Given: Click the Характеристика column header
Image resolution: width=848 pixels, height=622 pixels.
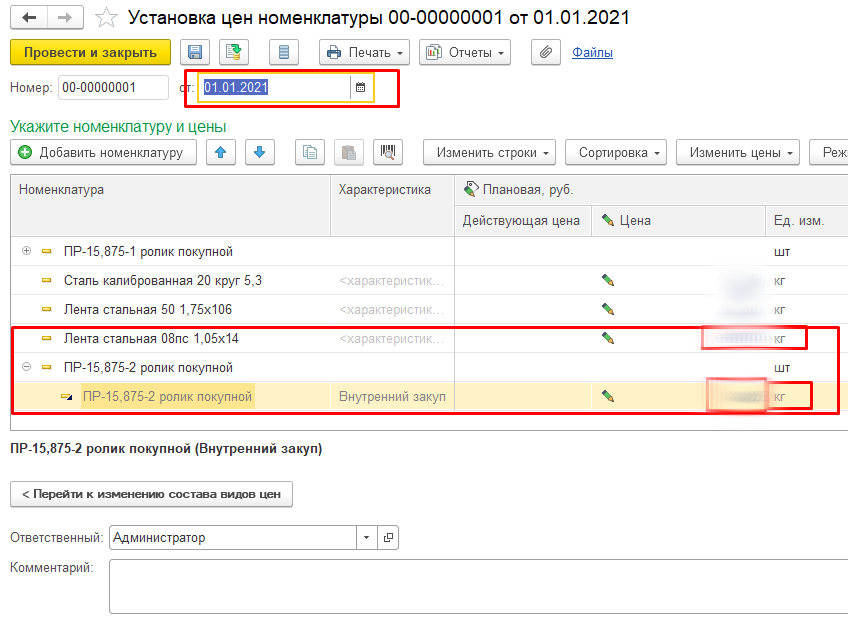Looking at the screenshot, I should [x=392, y=206].
